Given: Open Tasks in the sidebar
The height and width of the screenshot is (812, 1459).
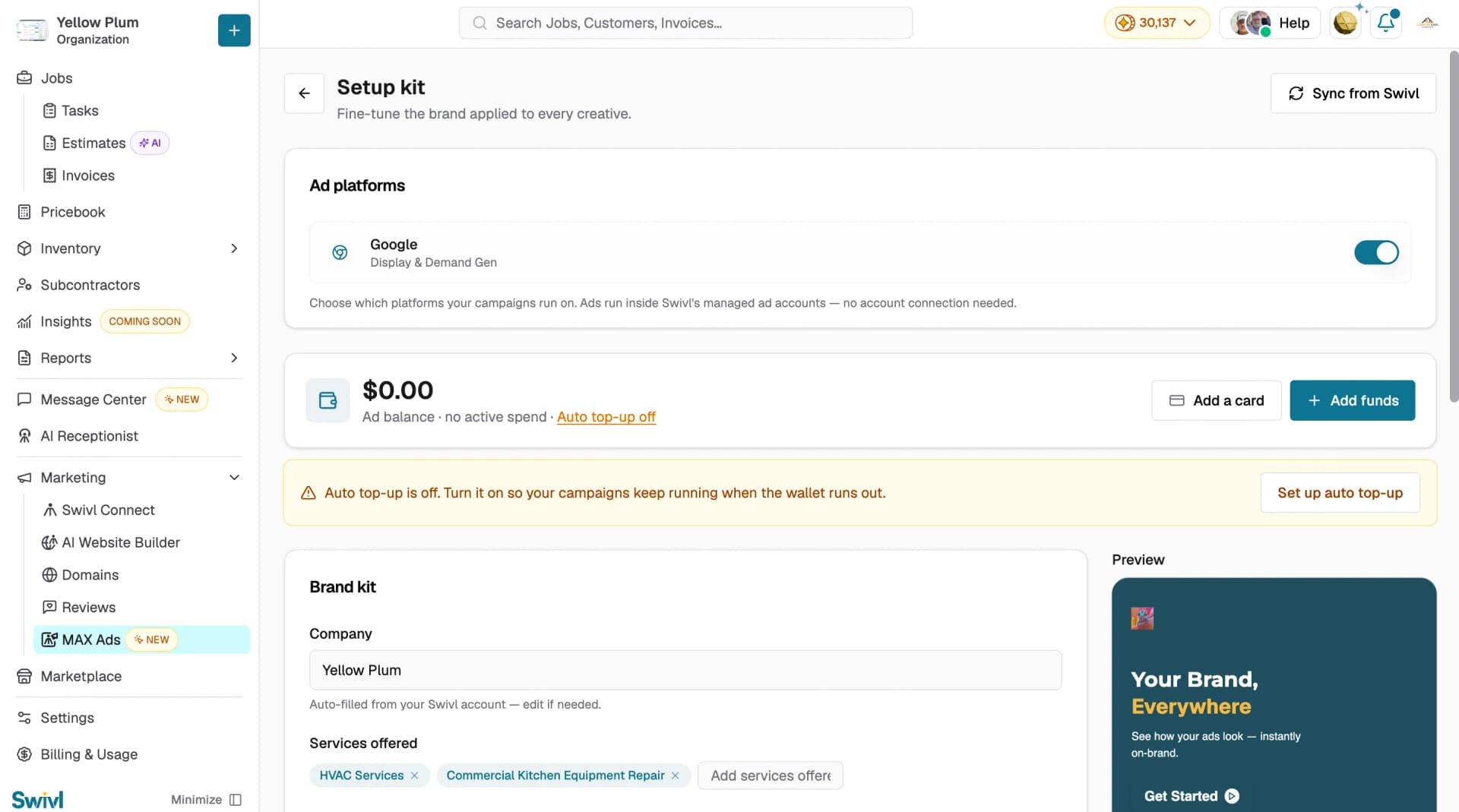Looking at the screenshot, I should pyautogui.click(x=80, y=111).
